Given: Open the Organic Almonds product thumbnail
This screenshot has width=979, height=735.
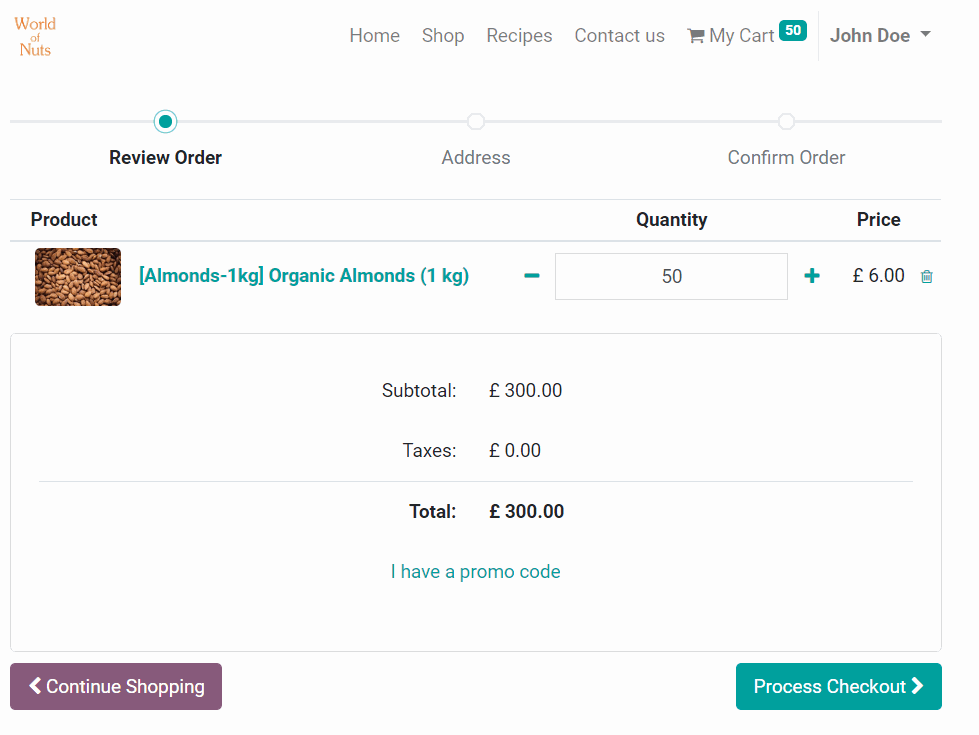Looking at the screenshot, I should [78, 277].
